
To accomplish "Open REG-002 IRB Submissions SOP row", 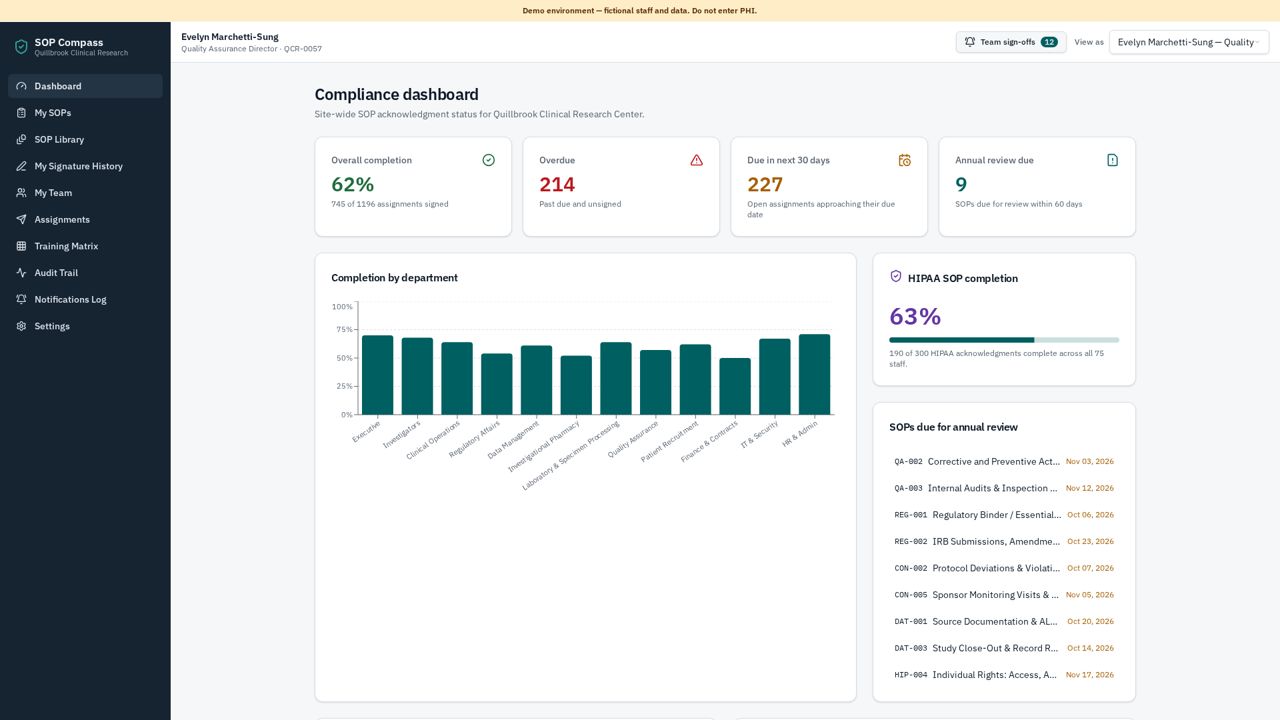I will [x=1004, y=542].
